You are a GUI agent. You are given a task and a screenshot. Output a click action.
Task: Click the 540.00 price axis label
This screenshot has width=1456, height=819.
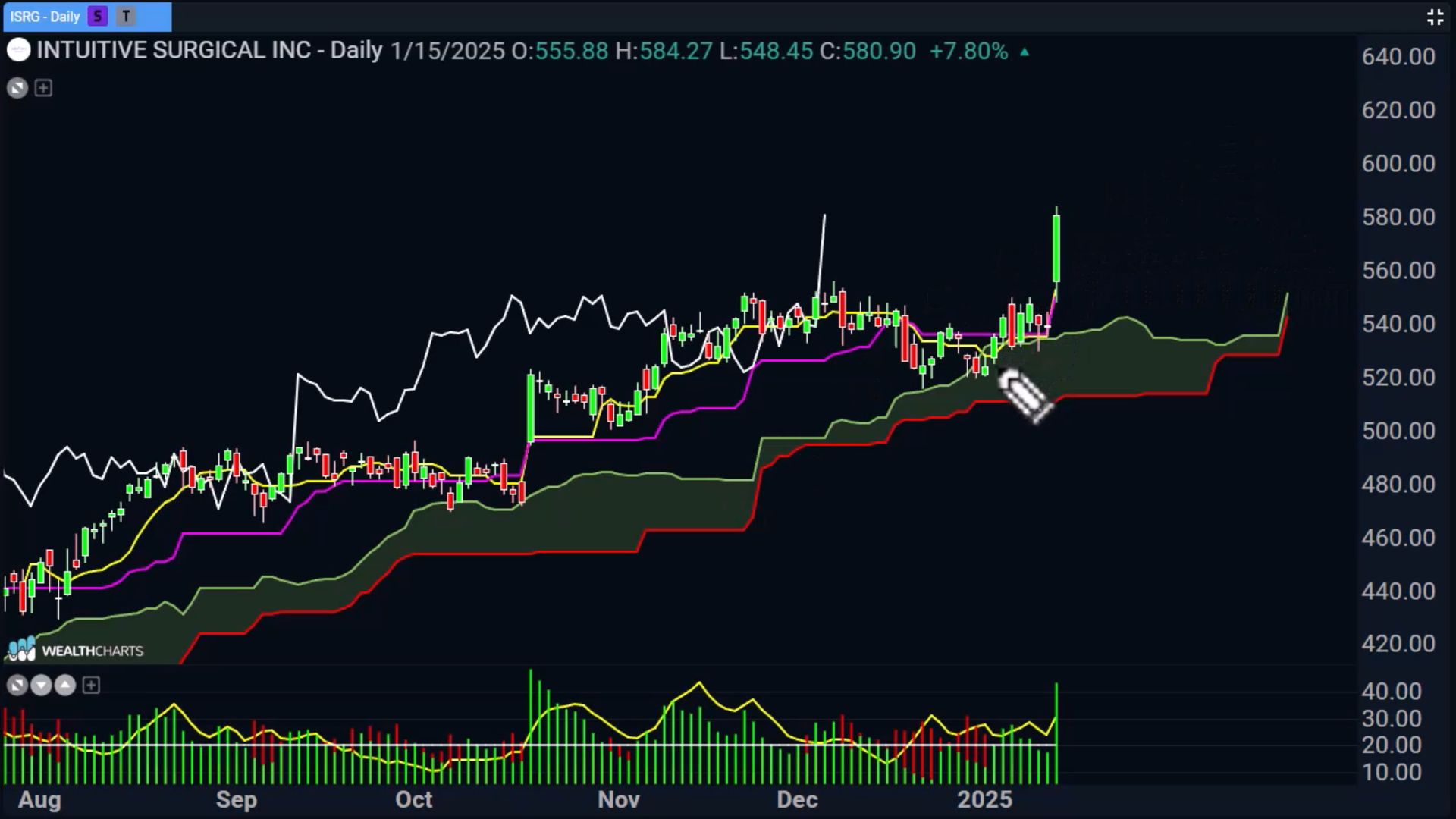point(1398,325)
